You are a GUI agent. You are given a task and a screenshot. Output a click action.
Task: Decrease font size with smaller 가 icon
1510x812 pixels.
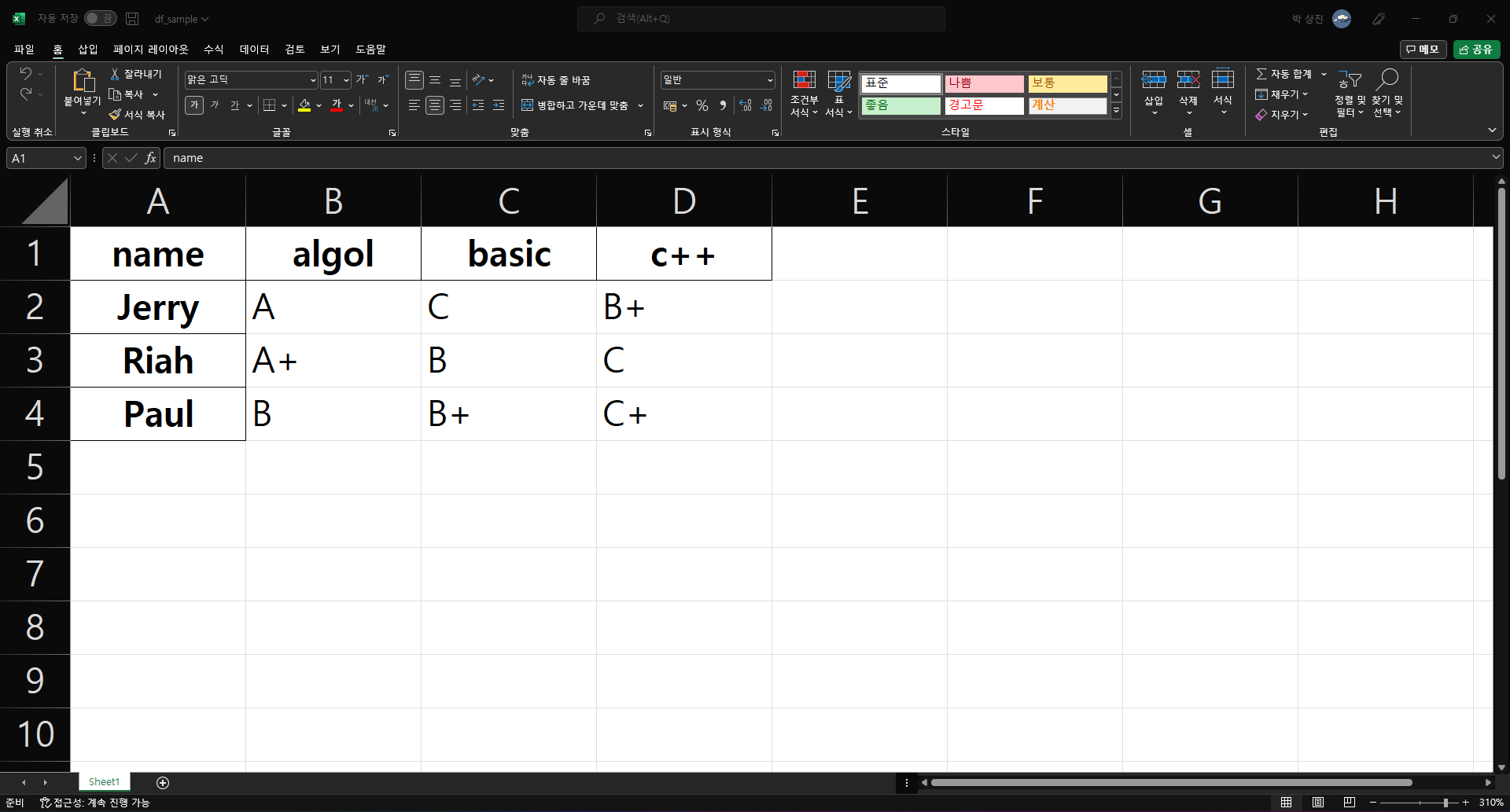coord(383,79)
